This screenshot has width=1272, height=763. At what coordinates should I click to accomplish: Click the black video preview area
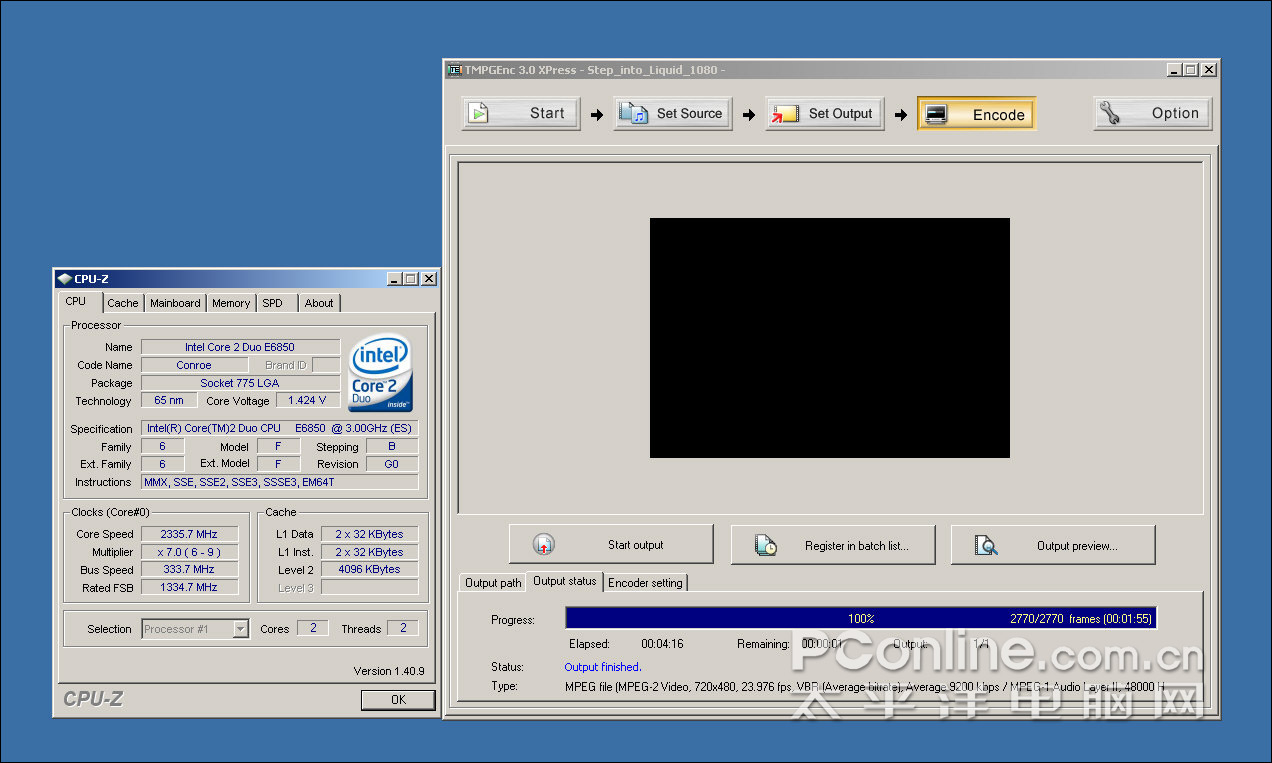pos(830,338)
